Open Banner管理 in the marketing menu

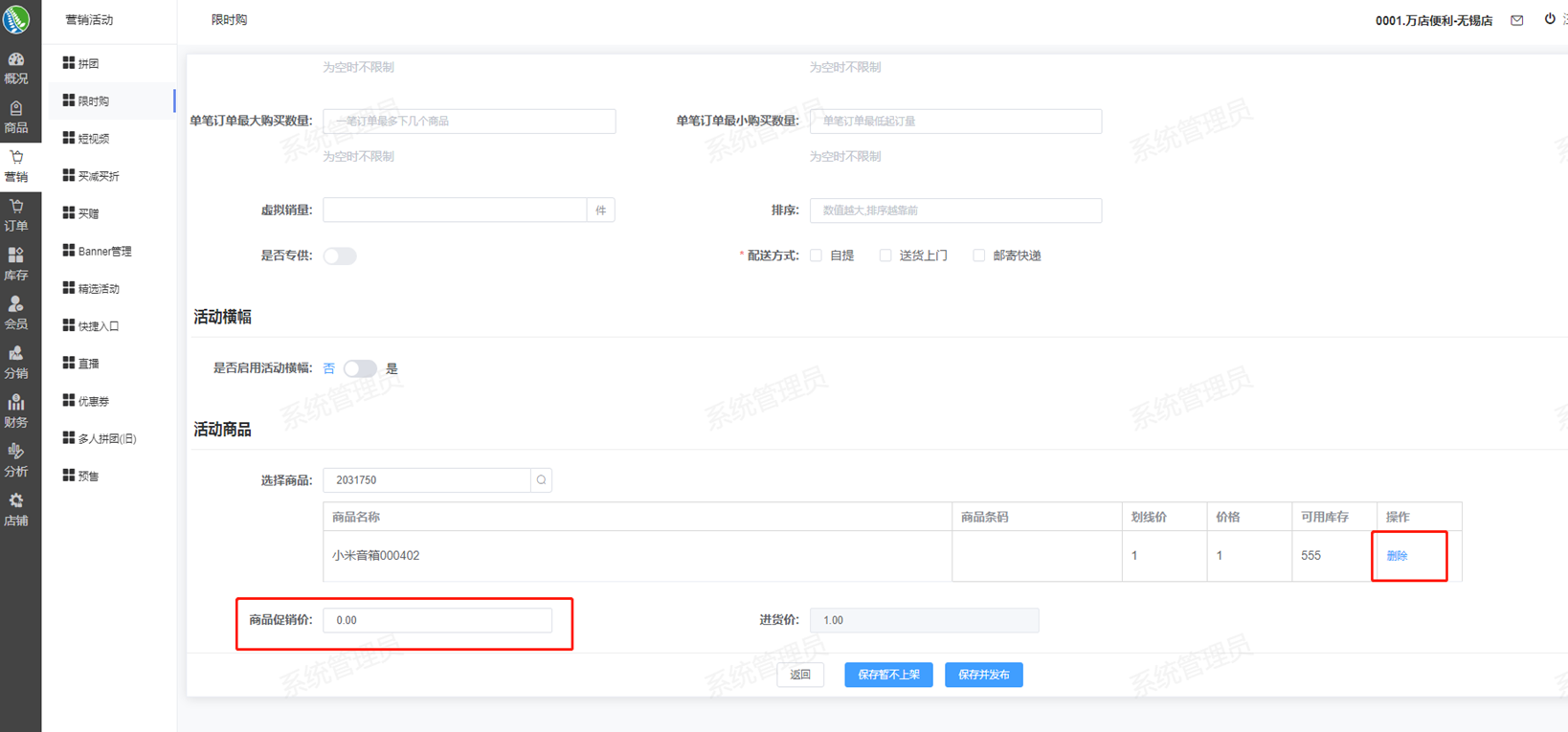[x=111, y=251]
